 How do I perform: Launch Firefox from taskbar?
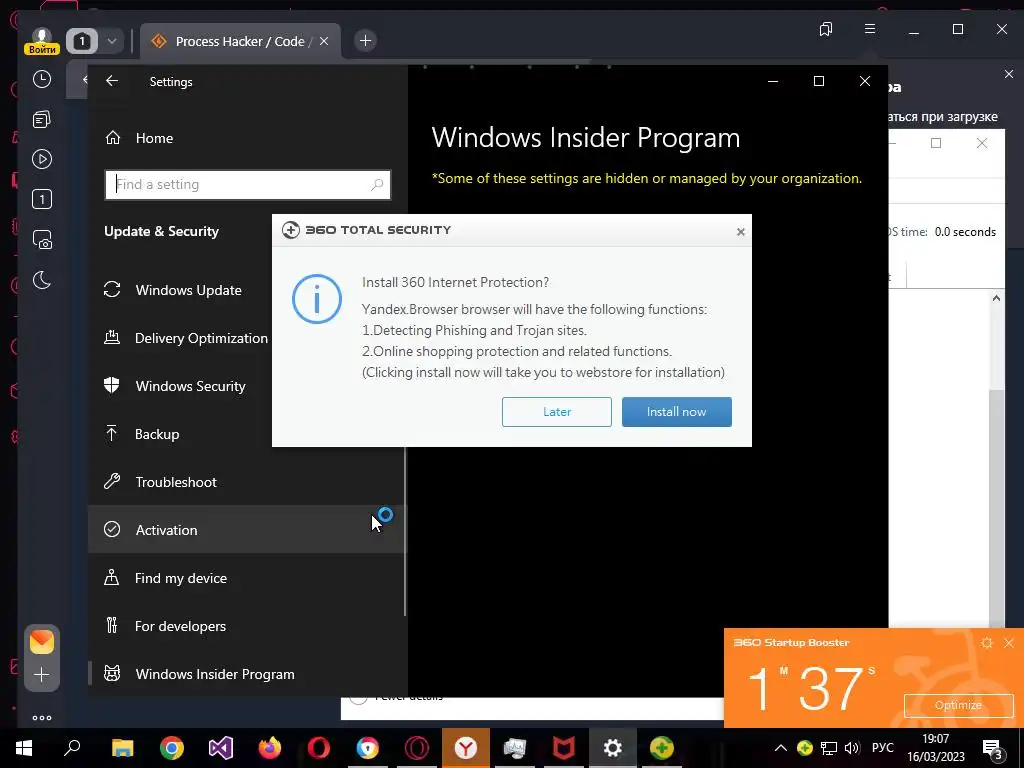coord(270,748)
